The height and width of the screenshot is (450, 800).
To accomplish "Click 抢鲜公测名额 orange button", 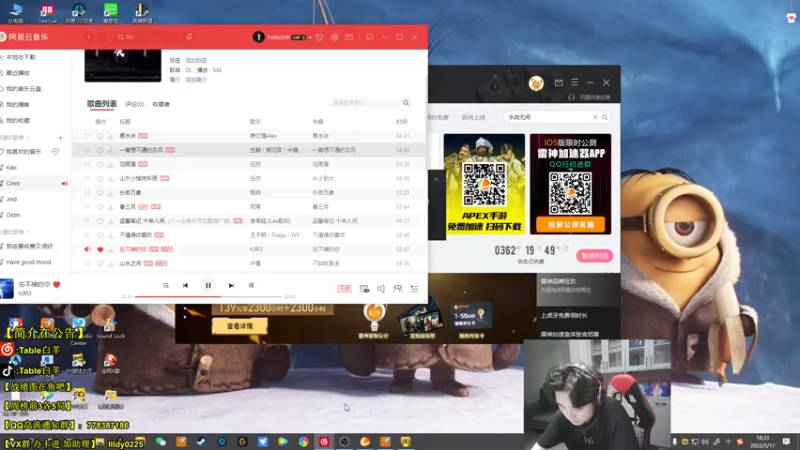I will 570,225.
